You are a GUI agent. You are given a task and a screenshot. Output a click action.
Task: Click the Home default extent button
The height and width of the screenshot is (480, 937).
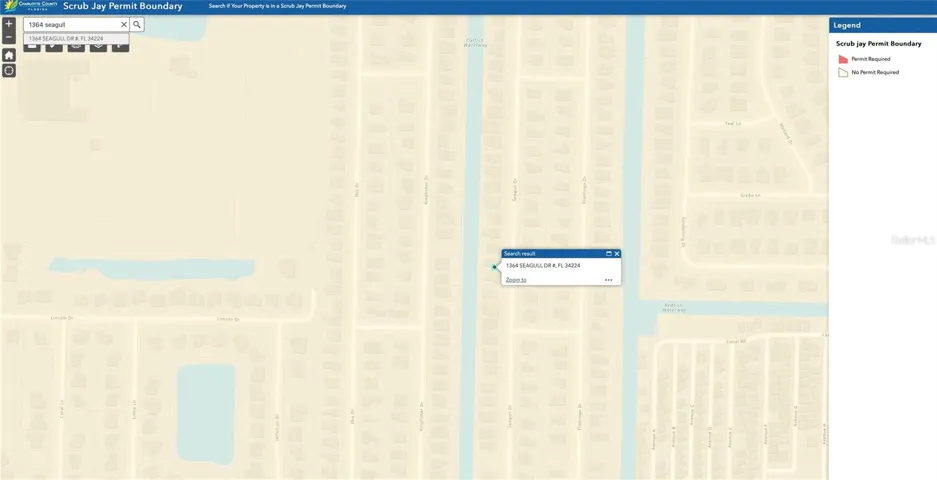9,55
